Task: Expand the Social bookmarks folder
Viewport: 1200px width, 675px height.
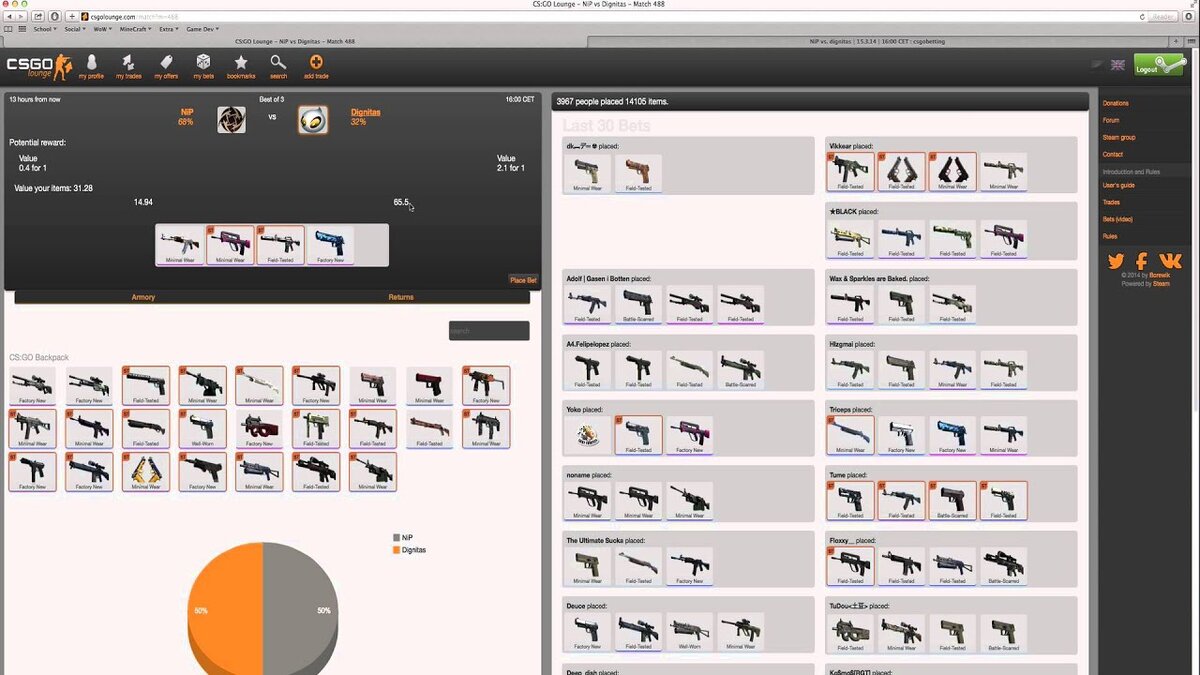Action: [75, 29]
